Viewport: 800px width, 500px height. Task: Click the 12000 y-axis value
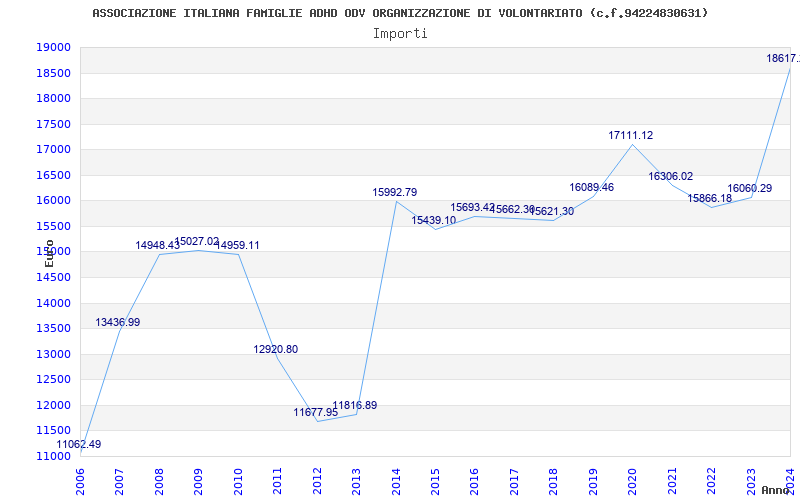(x=53, y=405)
